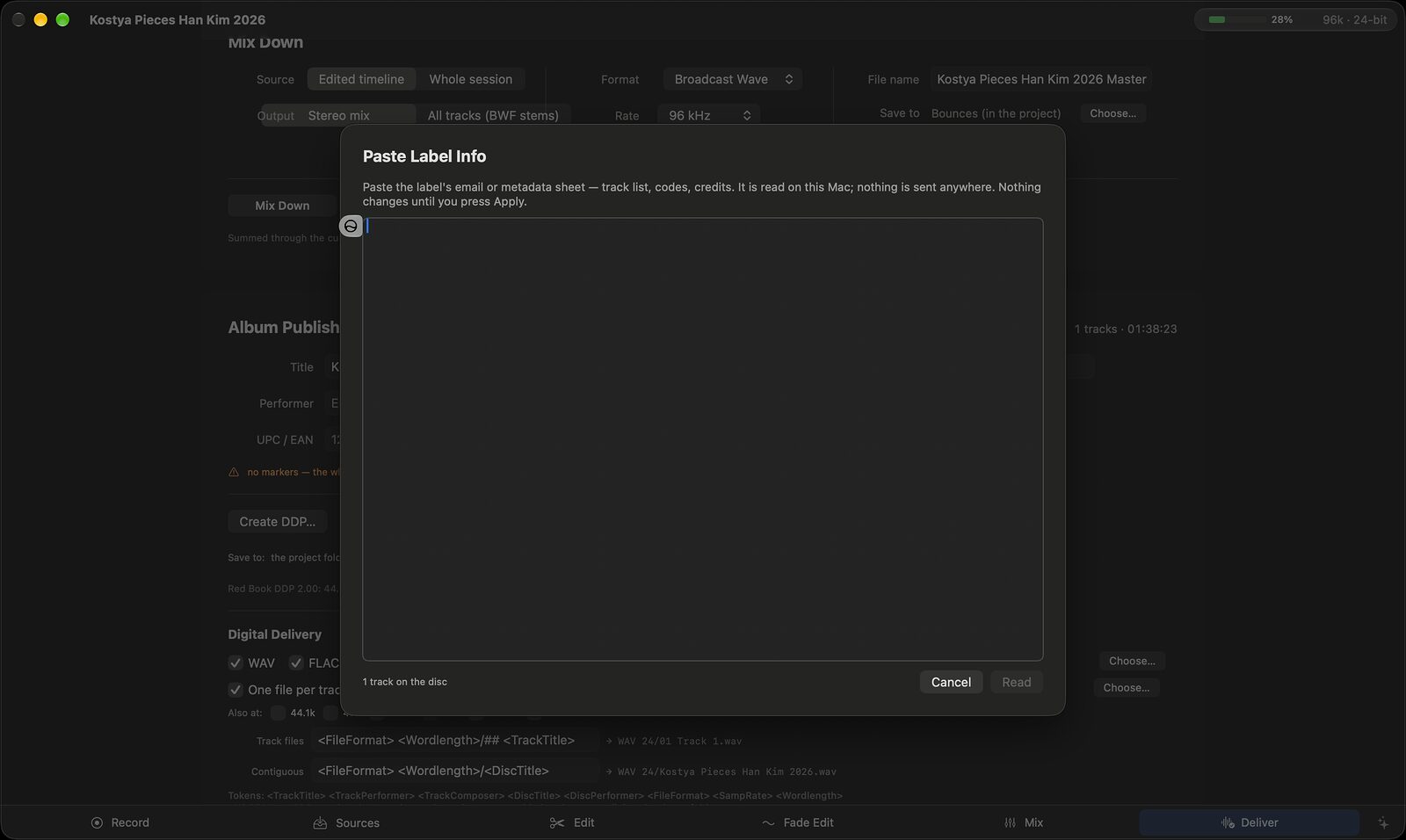Click the sparkle icon next to Deliver
The image size is (1406, 840).
pos(1383,823)
